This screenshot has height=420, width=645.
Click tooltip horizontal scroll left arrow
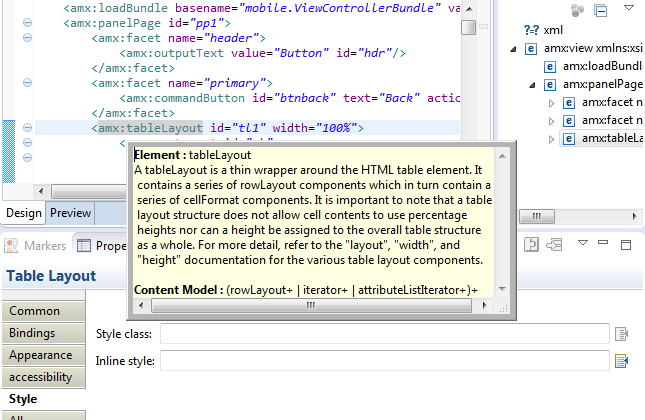(142, 306)
